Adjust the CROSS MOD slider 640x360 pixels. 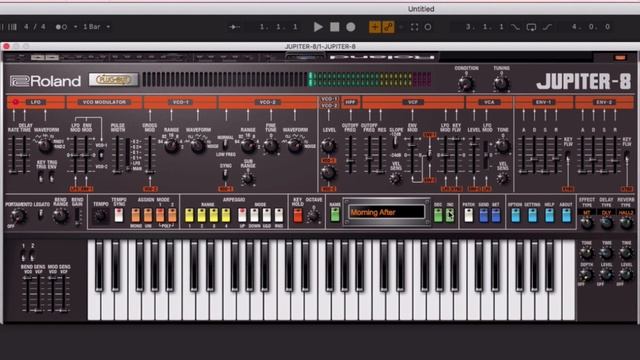pos(150,154)
